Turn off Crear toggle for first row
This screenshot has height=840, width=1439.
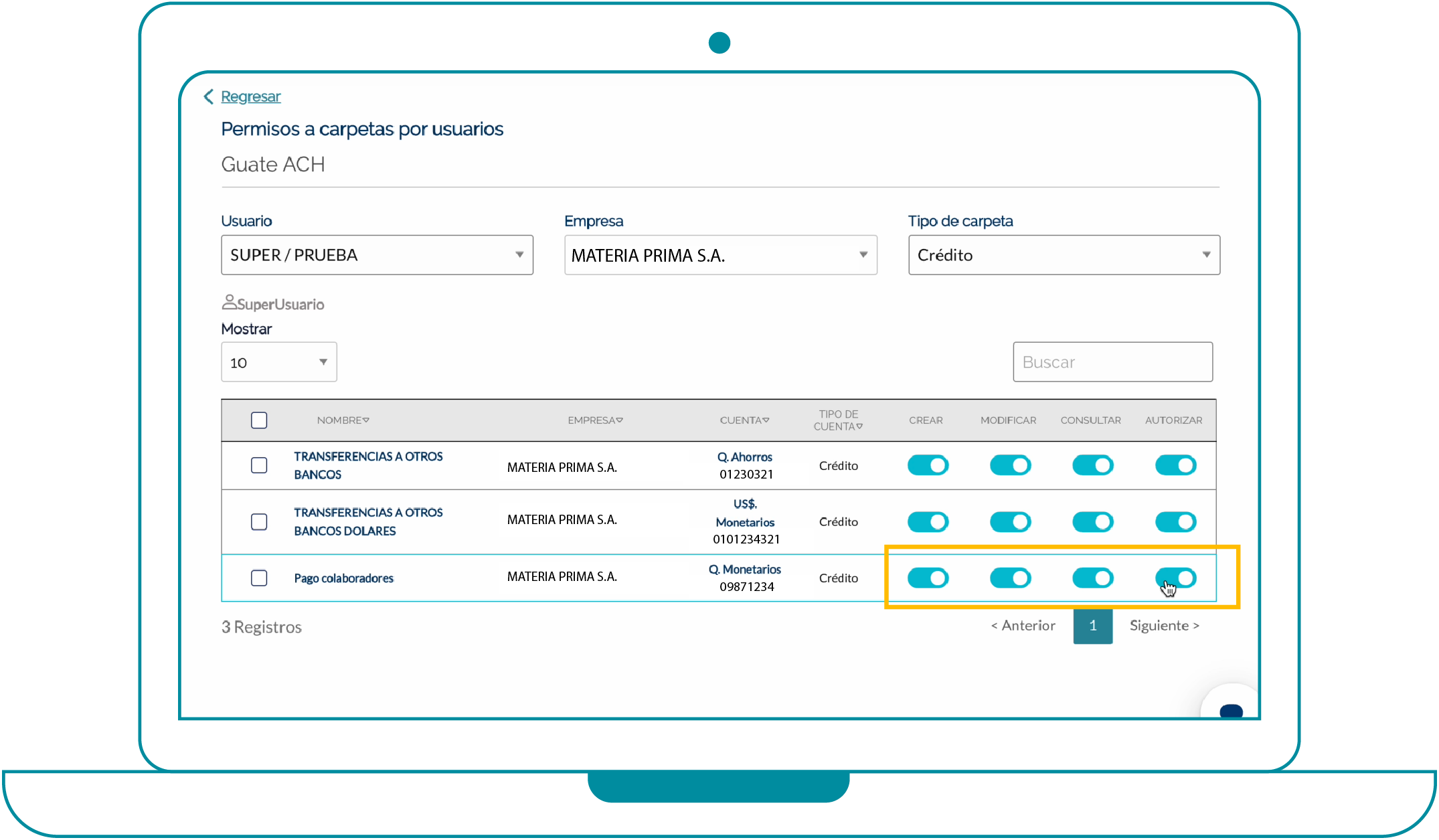pyautogui.click(x=928, y=465)
